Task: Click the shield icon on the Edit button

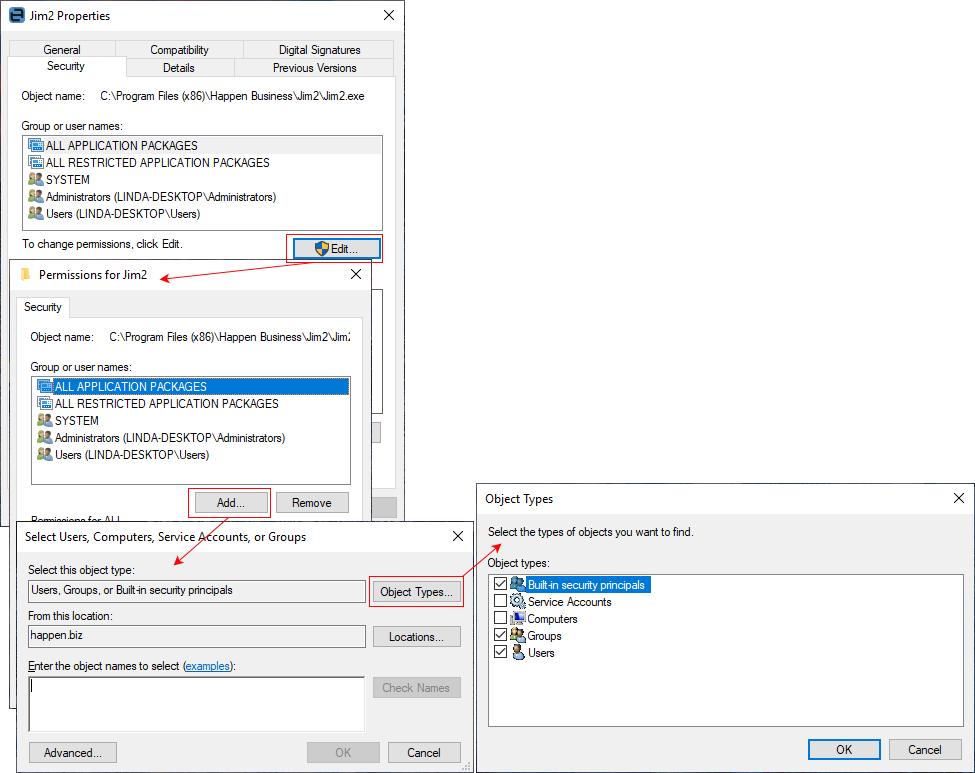Action: pos(320,248)
